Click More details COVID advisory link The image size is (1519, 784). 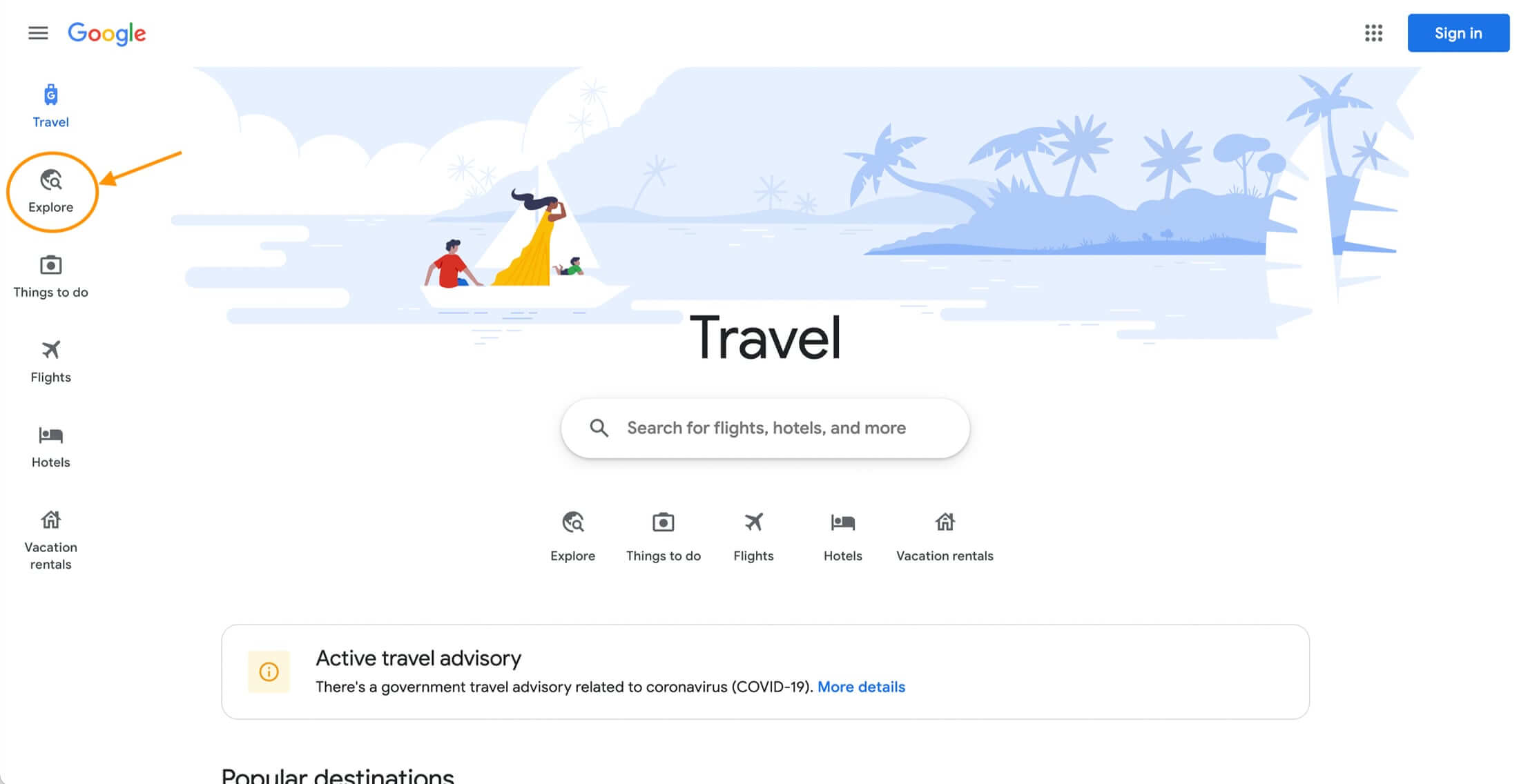point(861,686)
